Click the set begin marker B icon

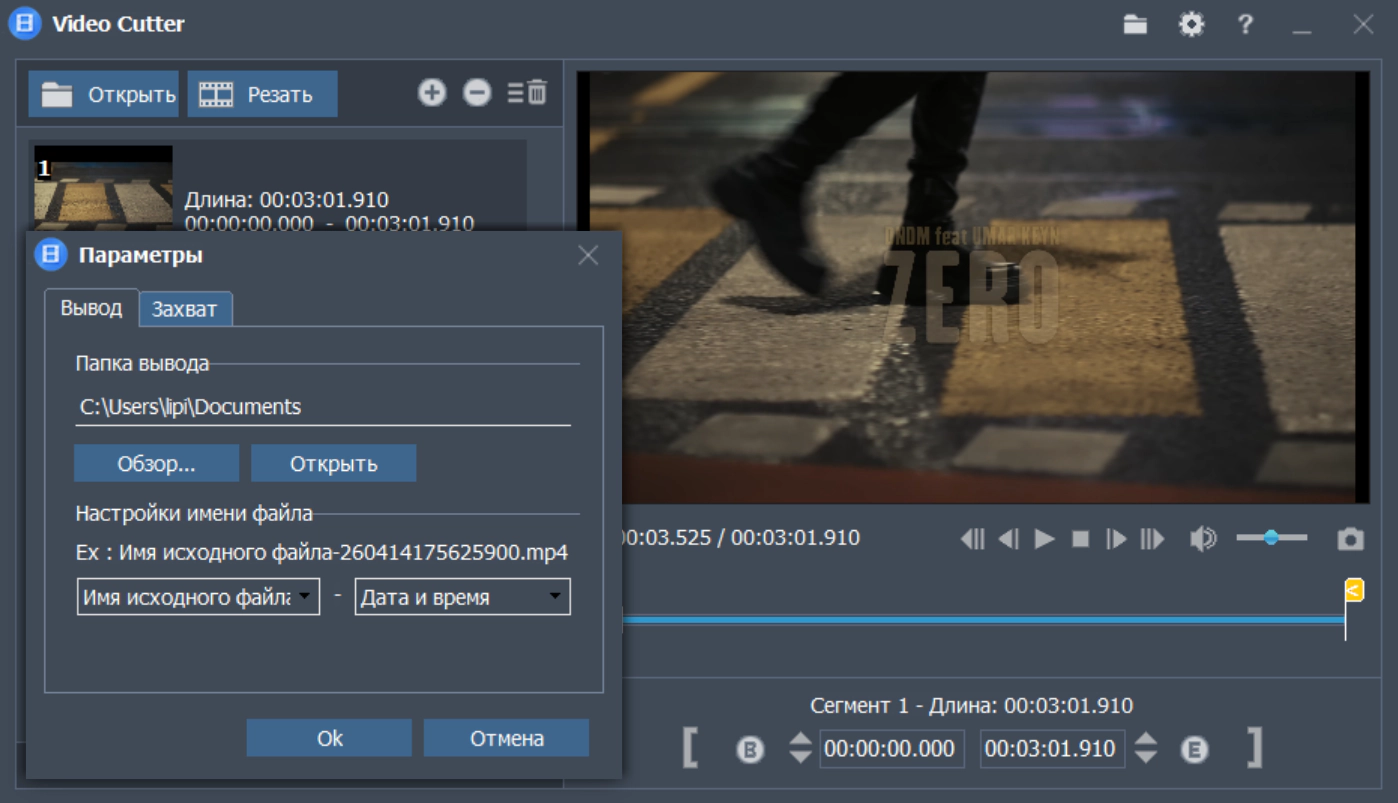(750, 749)
